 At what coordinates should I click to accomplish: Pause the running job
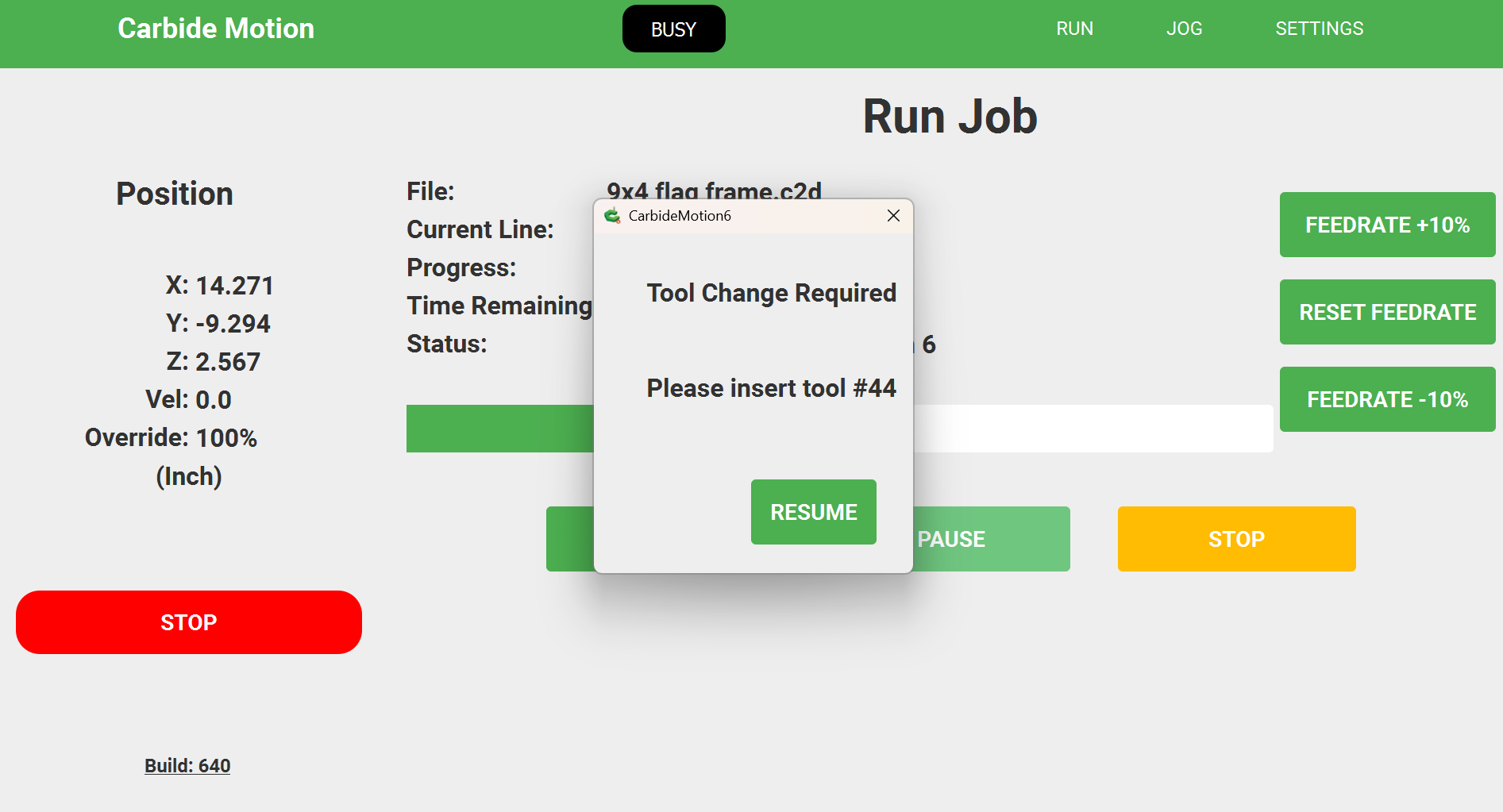coord(991,539)
